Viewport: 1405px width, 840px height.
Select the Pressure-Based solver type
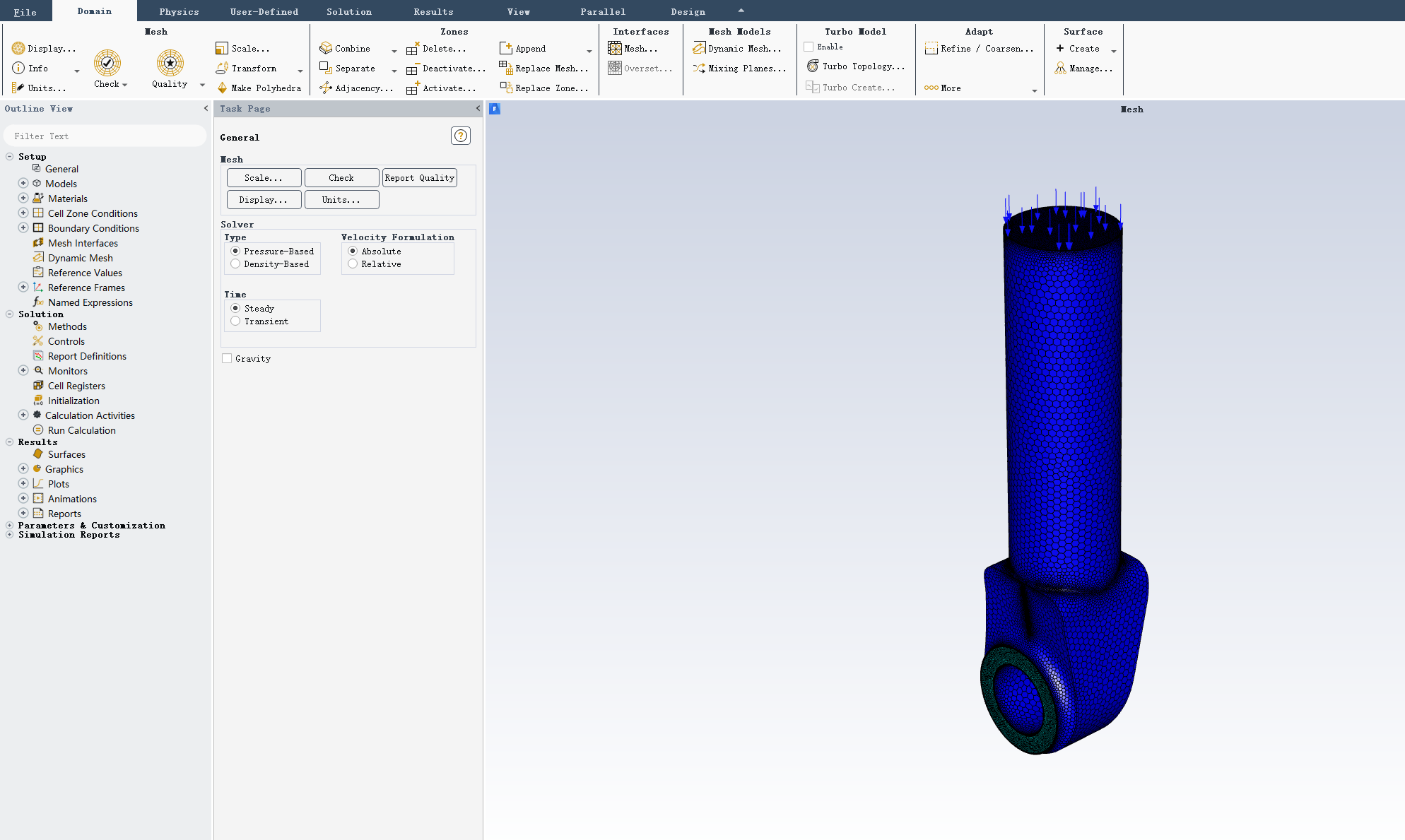pos(235,251)
